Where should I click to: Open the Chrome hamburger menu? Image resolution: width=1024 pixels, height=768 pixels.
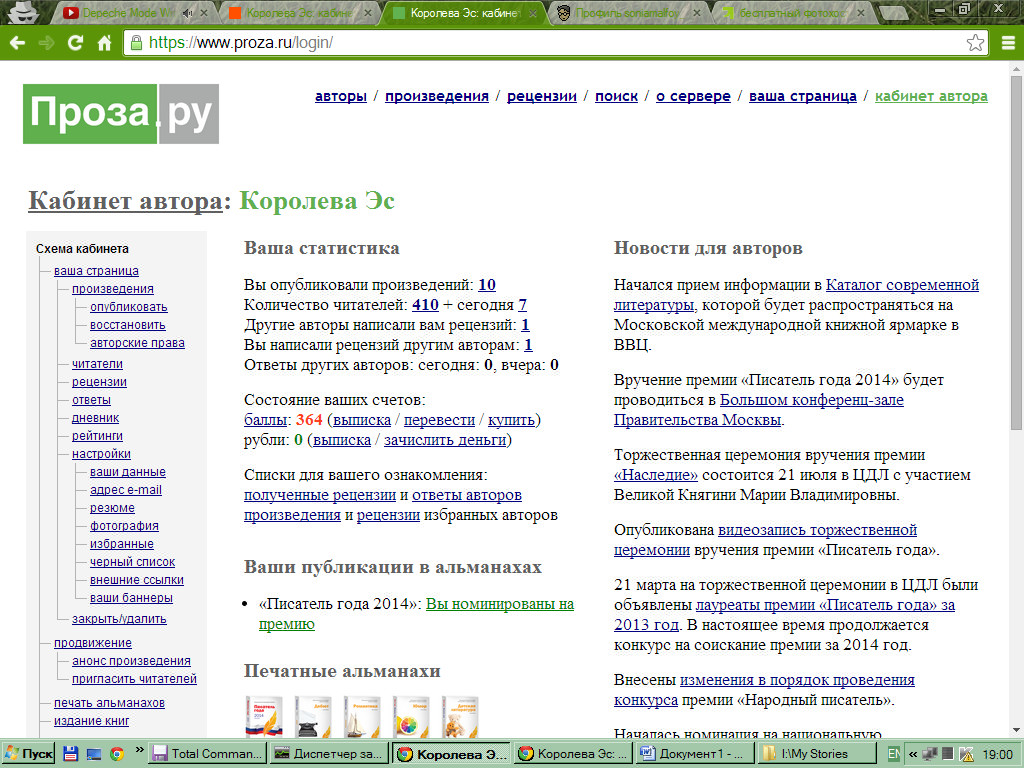[1008, 43]
